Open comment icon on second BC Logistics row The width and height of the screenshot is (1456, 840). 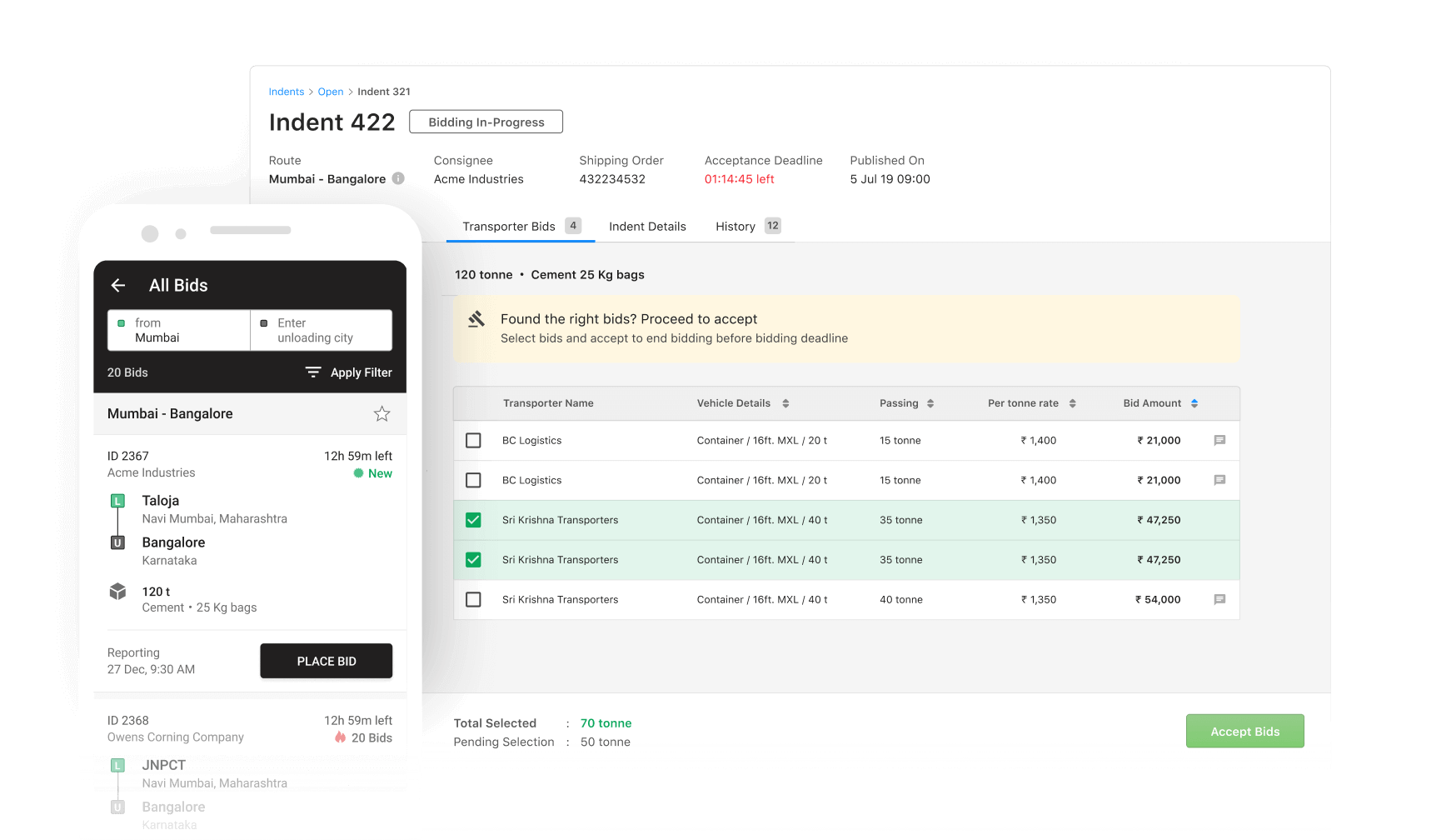(x=1219, y=480)
